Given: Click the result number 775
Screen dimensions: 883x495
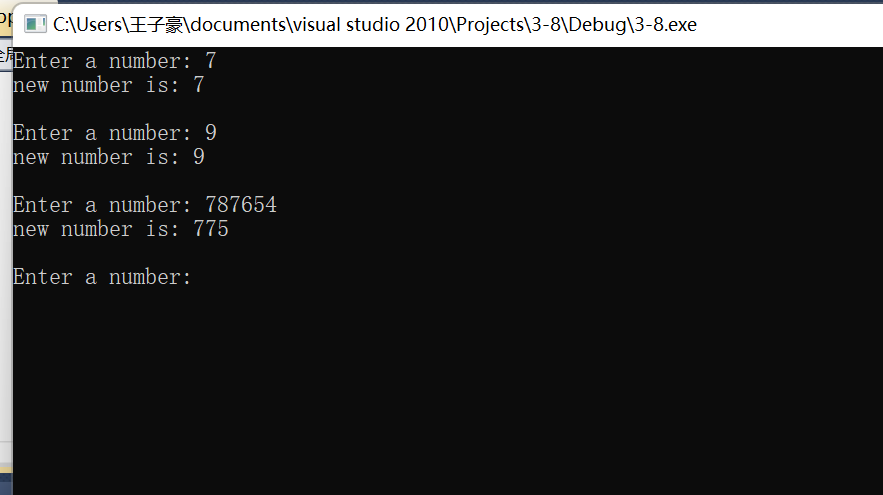Looking at the screenshot, I should [x=211, y=229].
